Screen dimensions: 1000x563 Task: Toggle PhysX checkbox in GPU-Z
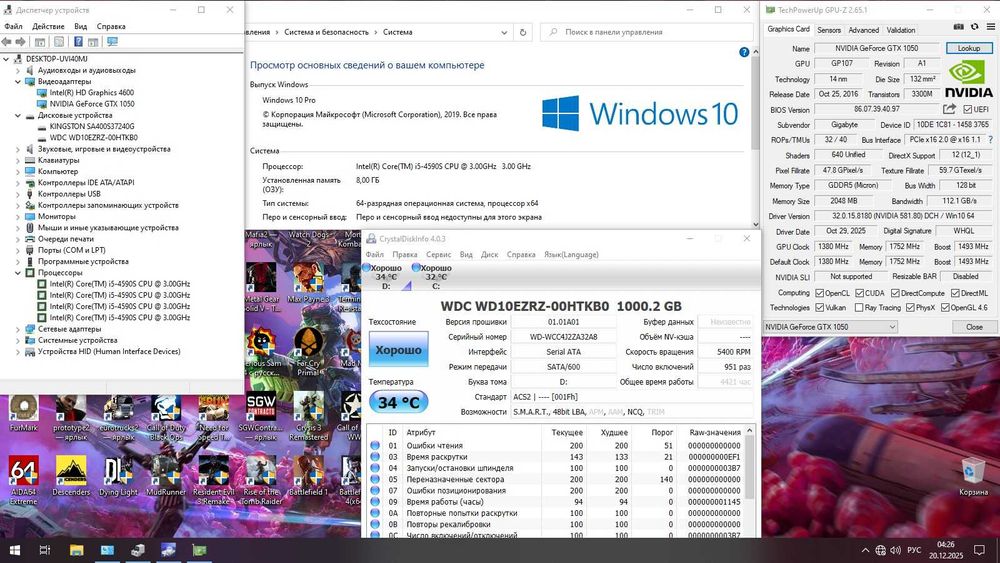click(x=910, y=308)
